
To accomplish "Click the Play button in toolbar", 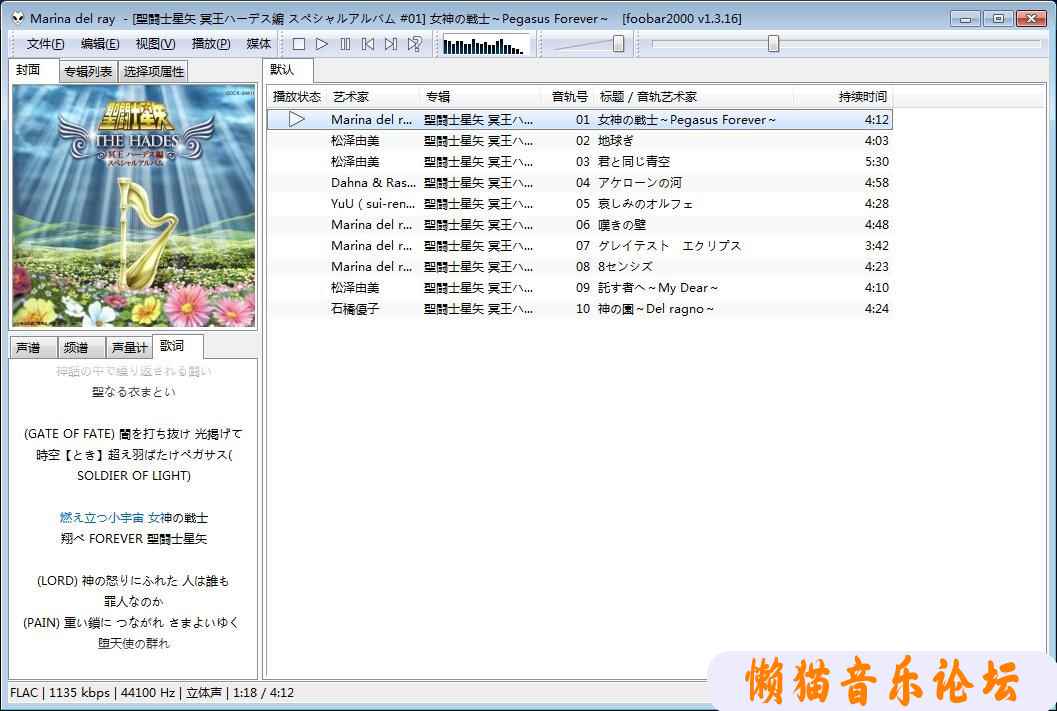I will point(322,44).
